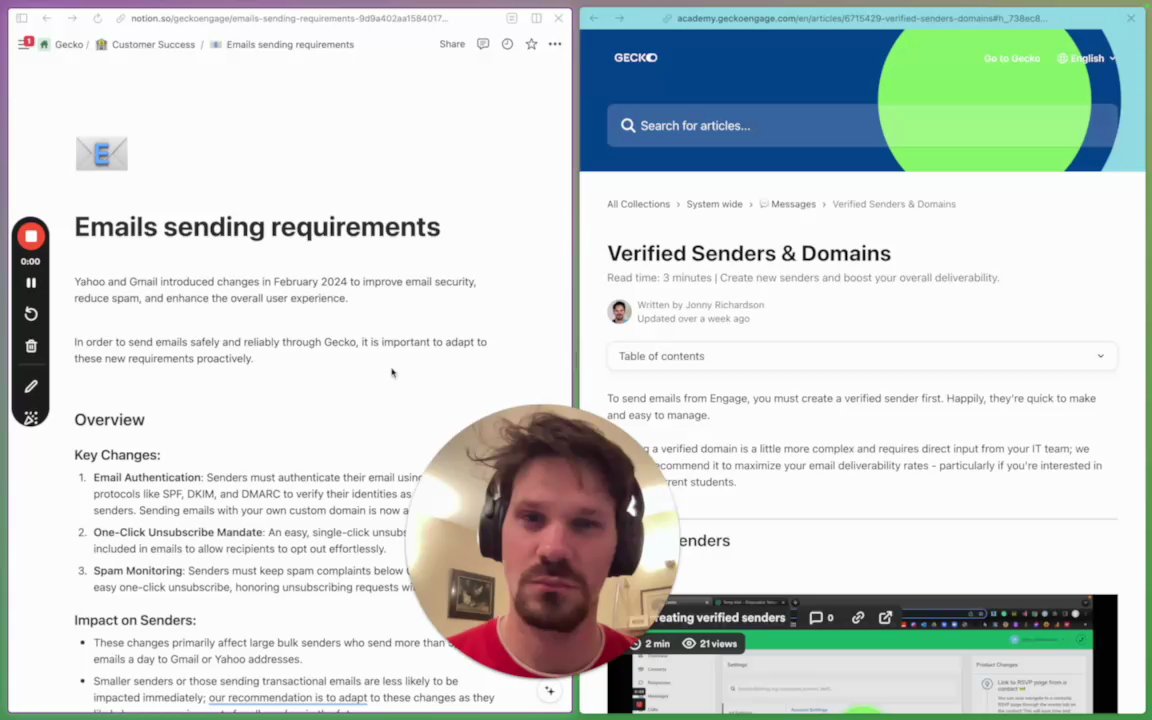Click "Spam Monitoring" list item text
The image size is (1152, 720).
(138, 571)
